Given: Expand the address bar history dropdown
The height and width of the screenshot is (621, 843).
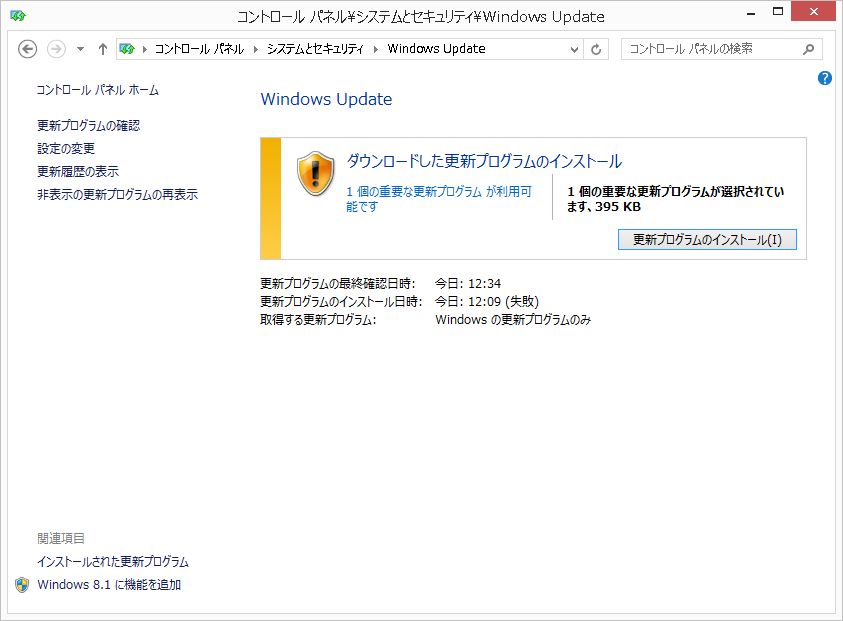Looking at the screenshot, I should coord(574,49).
